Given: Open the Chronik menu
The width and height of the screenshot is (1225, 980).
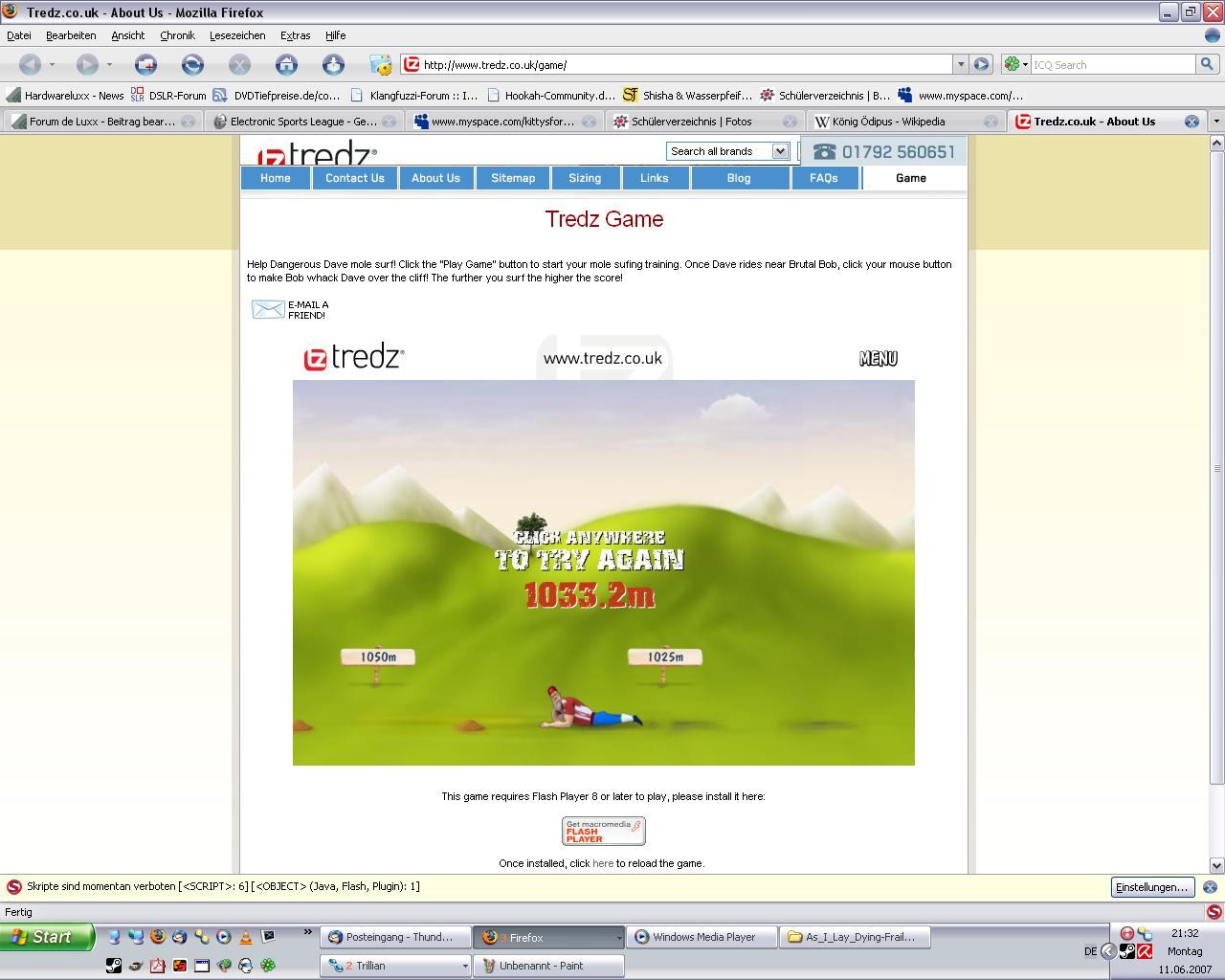Looking at the screenshot, I should (x=177, y=35).
